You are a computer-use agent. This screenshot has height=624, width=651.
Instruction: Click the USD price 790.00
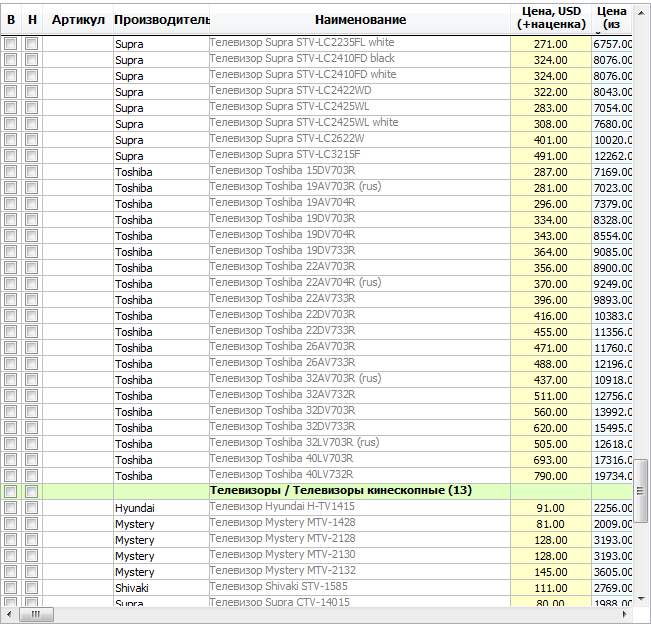[551, 476]
